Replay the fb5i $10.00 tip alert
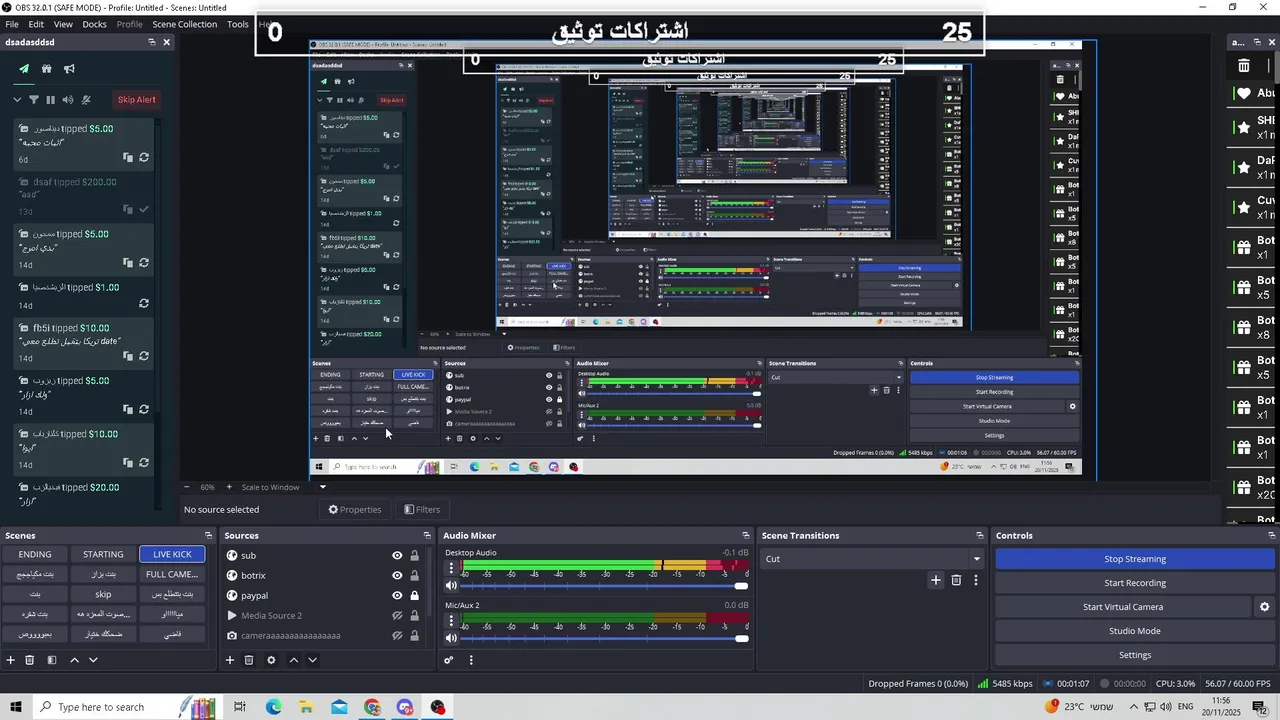The image size is (1280, 720). (x=144, y=356)
